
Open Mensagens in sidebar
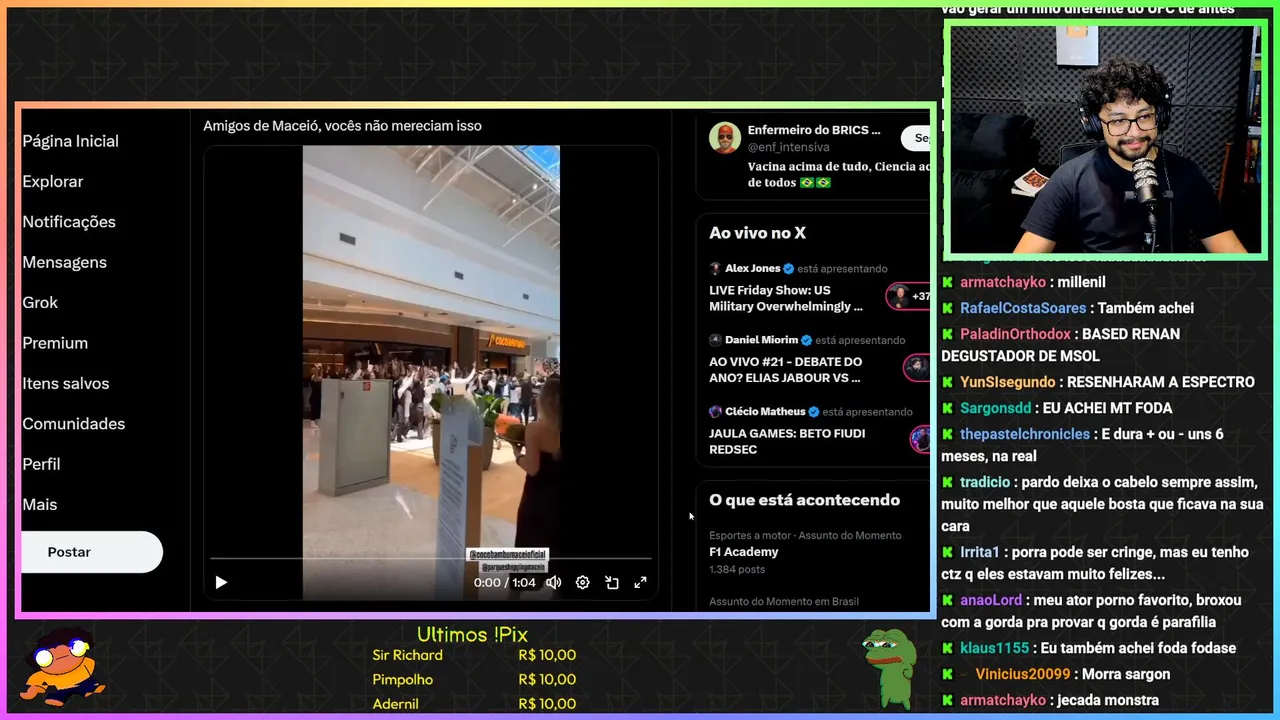(64, 262)
